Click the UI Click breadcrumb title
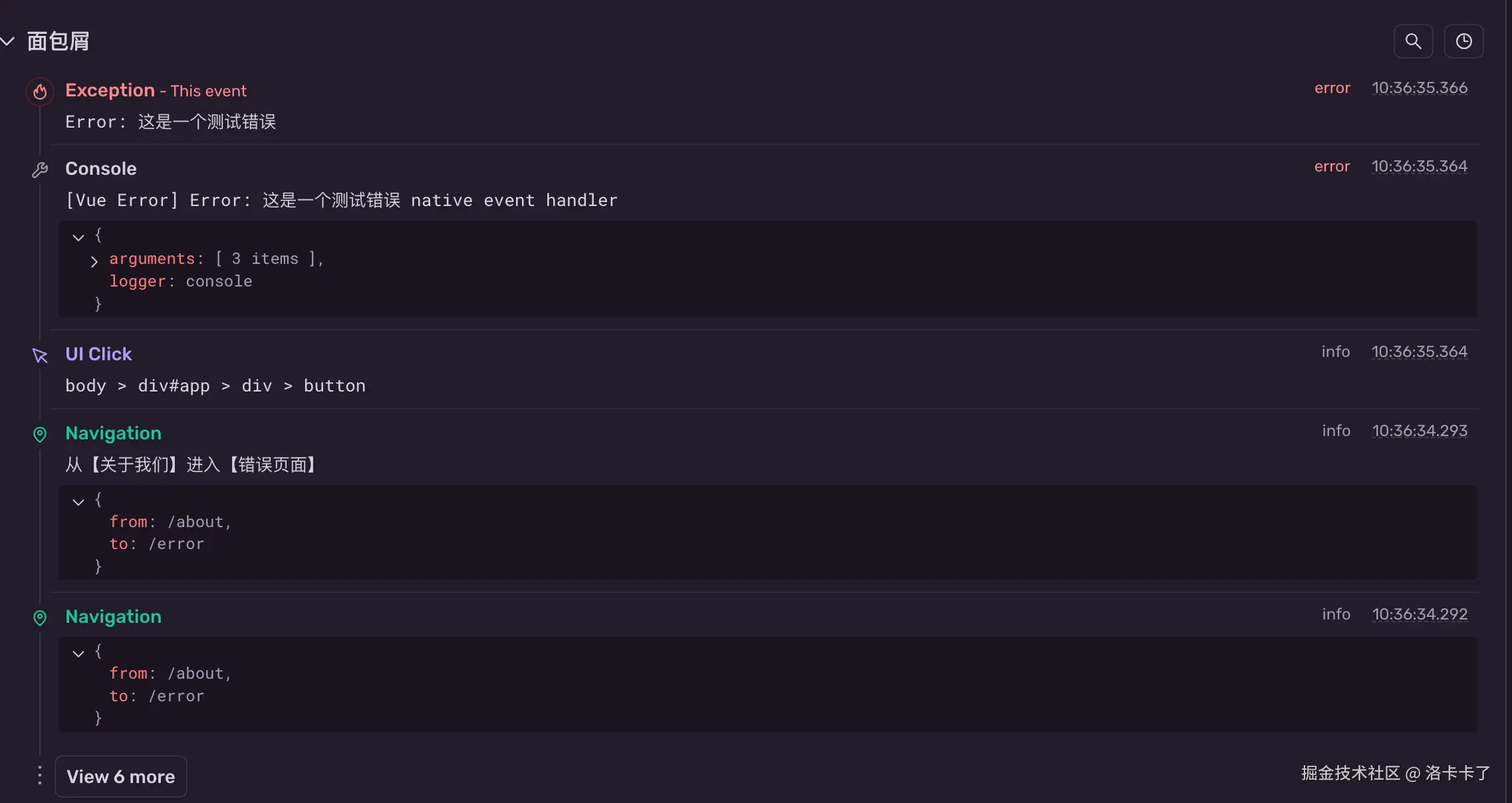This screenshot has width=1512, height=803. pyautogui.click(x=98, y=354)
